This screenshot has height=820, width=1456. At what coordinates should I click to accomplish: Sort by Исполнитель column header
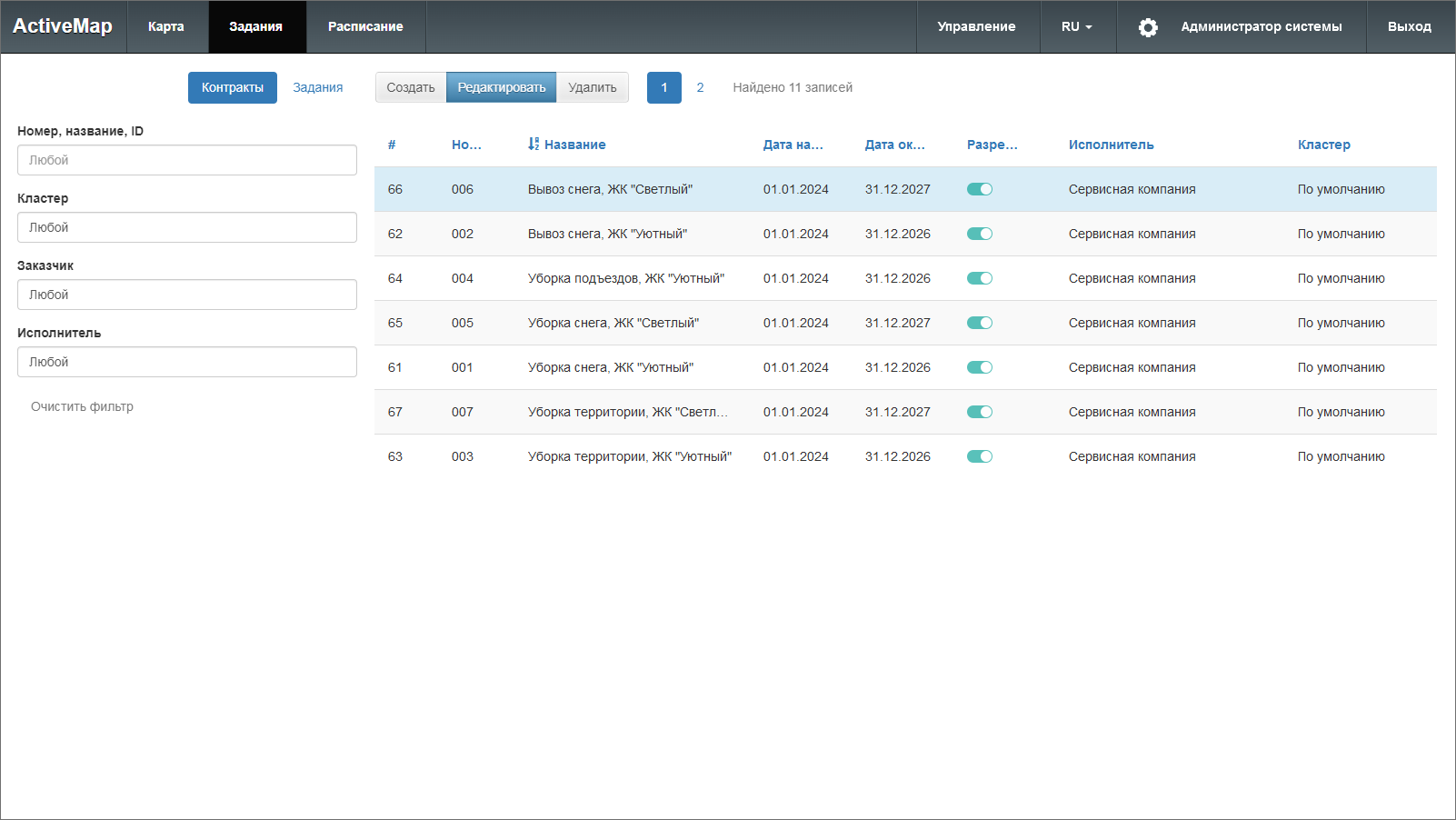pos(1112,145)
